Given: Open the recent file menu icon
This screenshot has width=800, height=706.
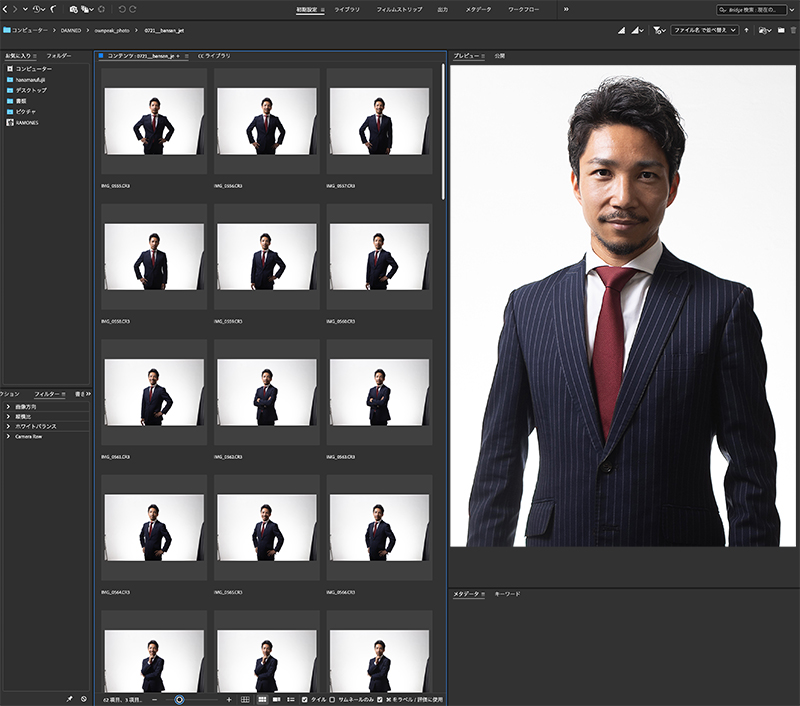Looking at the screenshot, I should (765, 31).
